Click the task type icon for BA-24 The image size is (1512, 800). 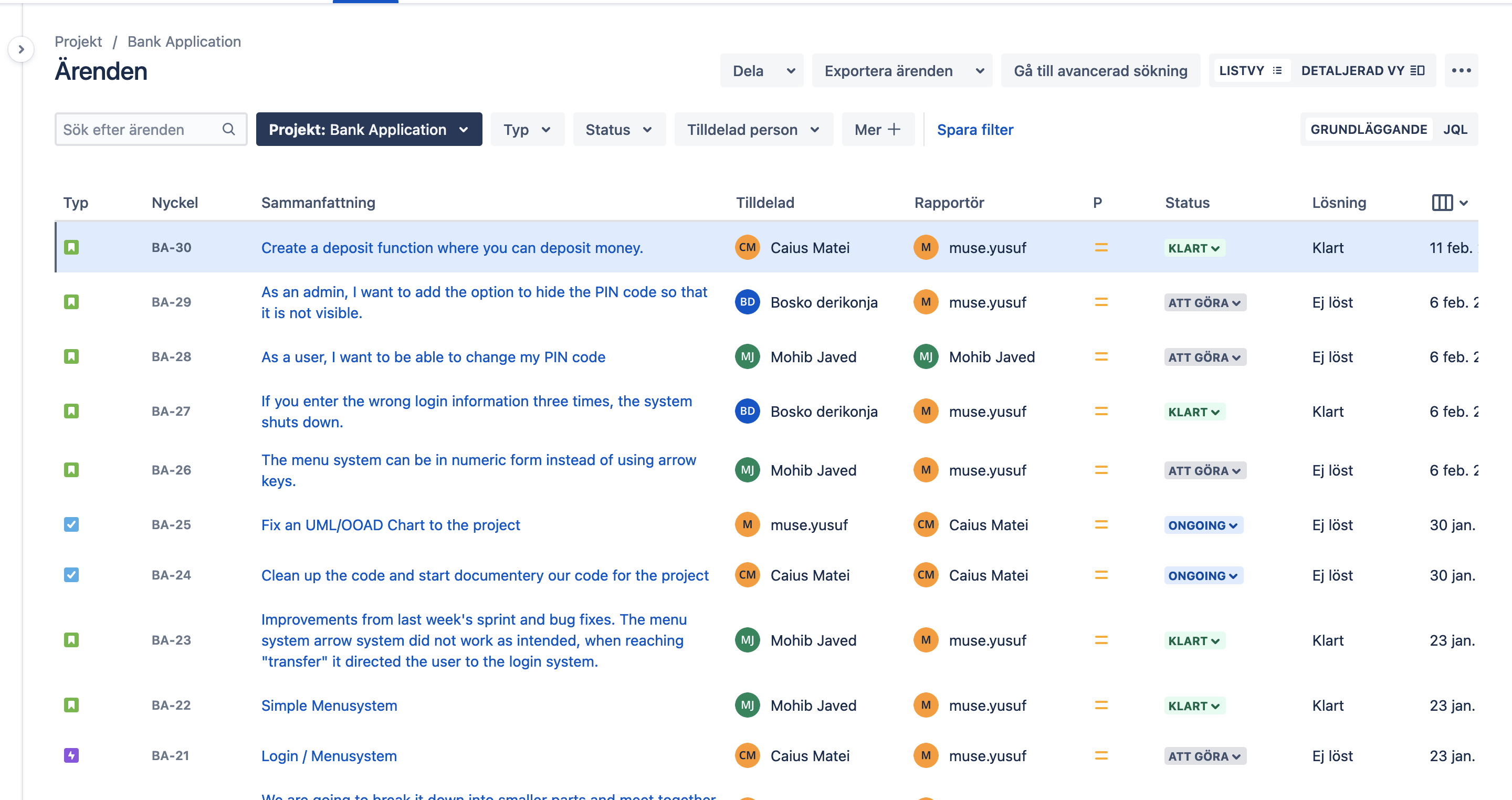tap(71, 575)
